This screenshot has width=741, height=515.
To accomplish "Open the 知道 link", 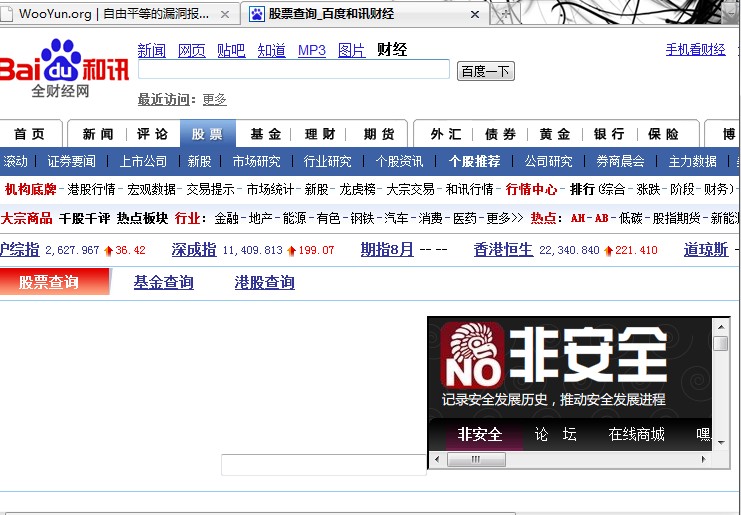I will pos(271,50).
